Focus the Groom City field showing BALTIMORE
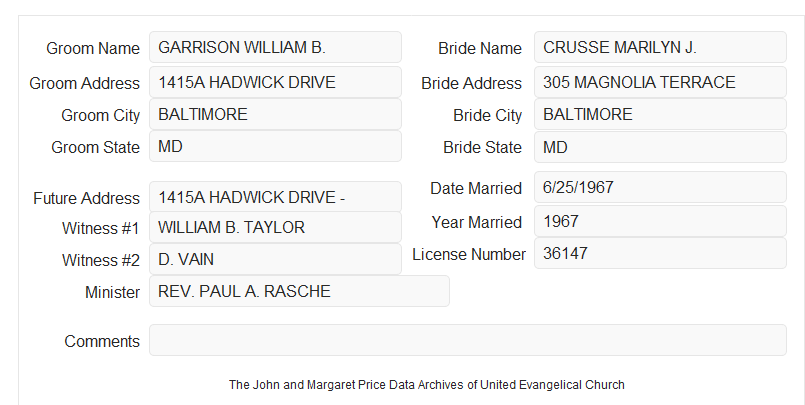The image size is (805, 405). click(275, 114)
